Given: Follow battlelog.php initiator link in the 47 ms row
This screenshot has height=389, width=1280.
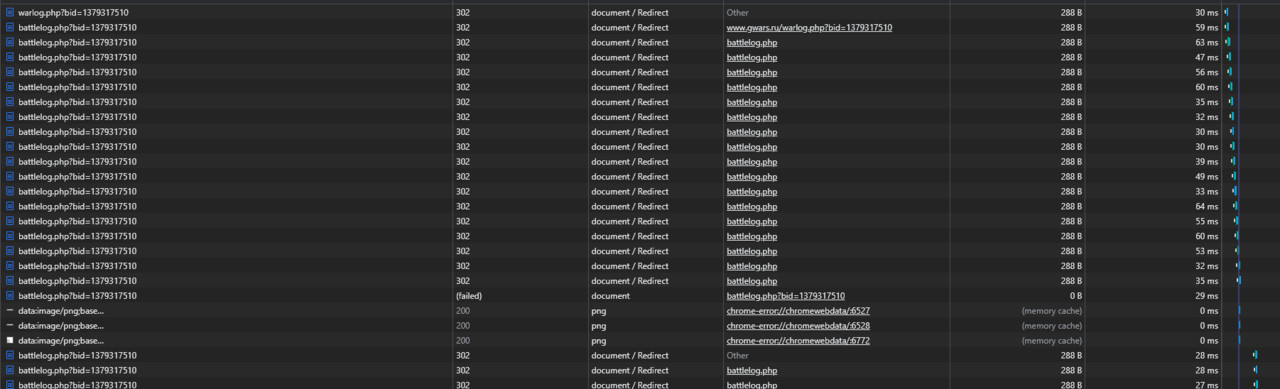Looking at the screenshot, I should 752,57.
